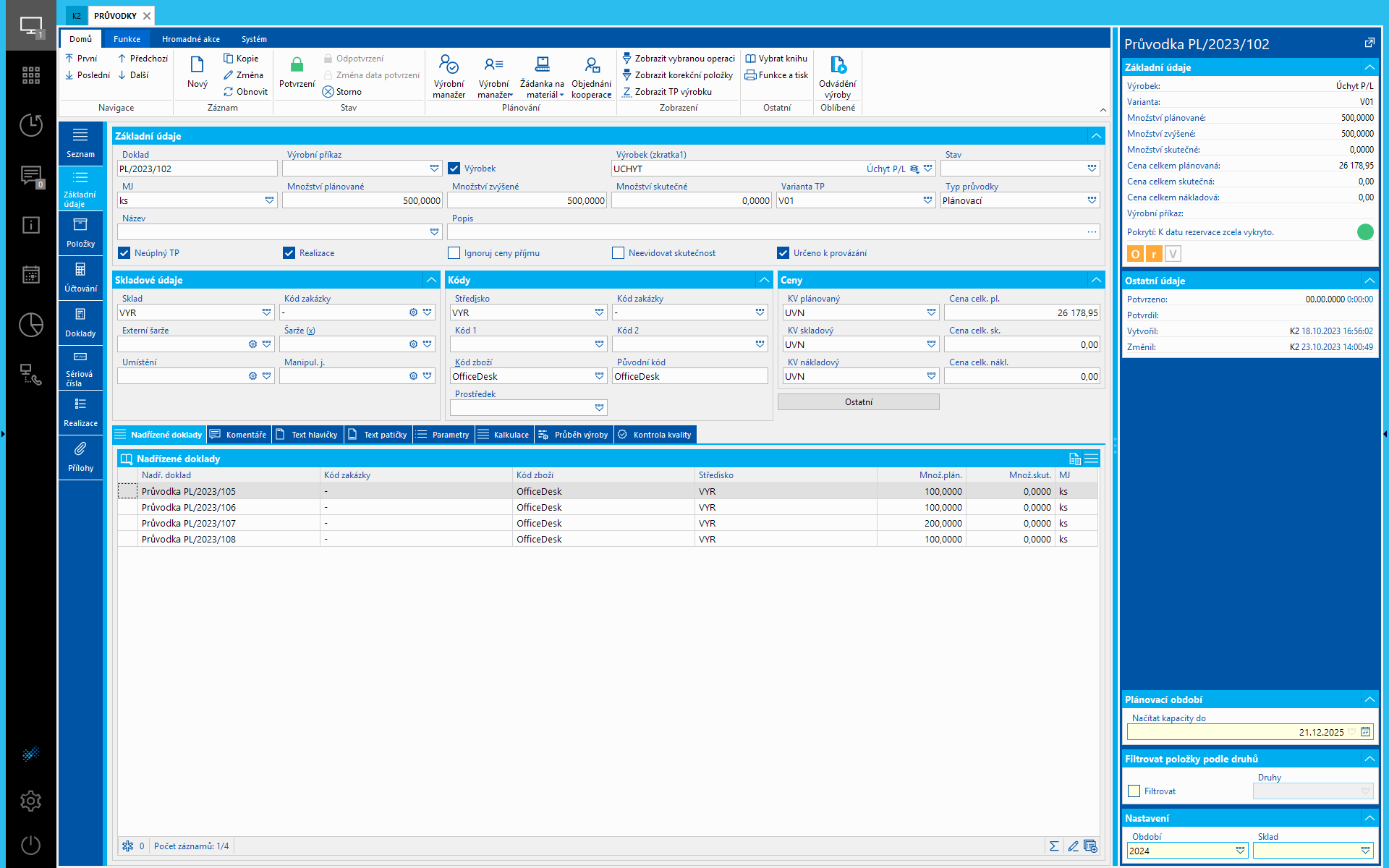Open Odvádění výroby in the ribbon
The image size is (1389, 868).
[837, 77]
